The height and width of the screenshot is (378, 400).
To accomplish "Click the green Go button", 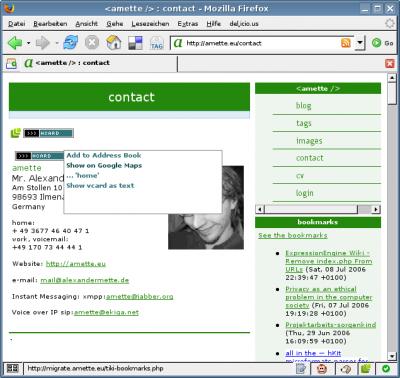I will point(382,43).
